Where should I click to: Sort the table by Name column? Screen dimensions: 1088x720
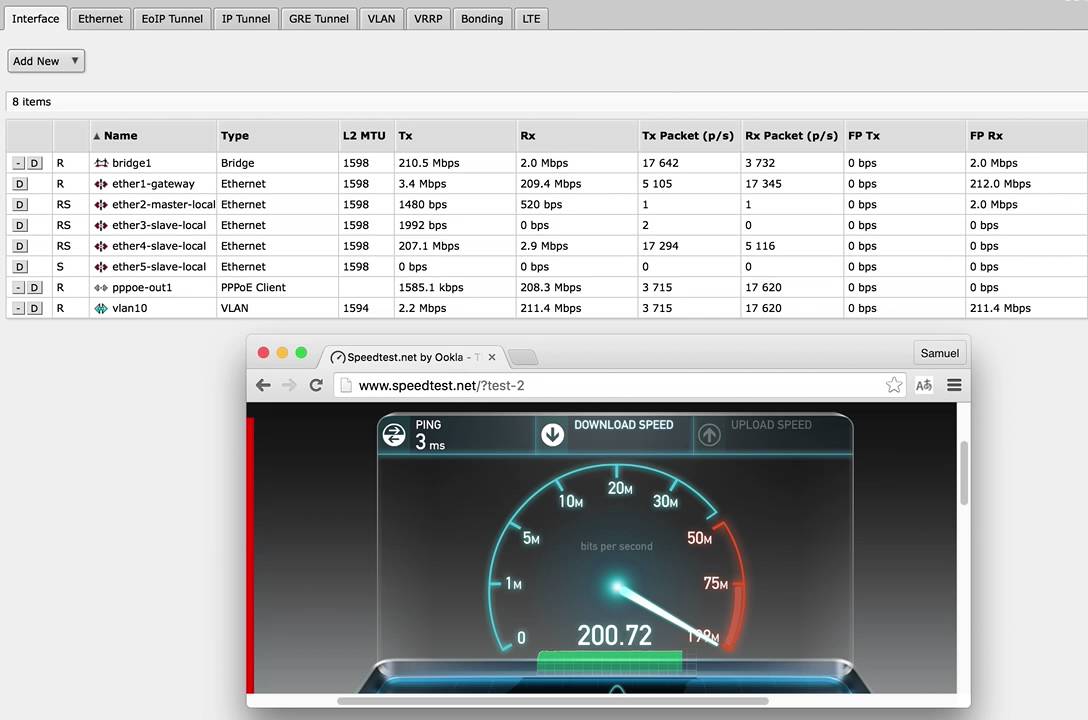coord(153,136)
